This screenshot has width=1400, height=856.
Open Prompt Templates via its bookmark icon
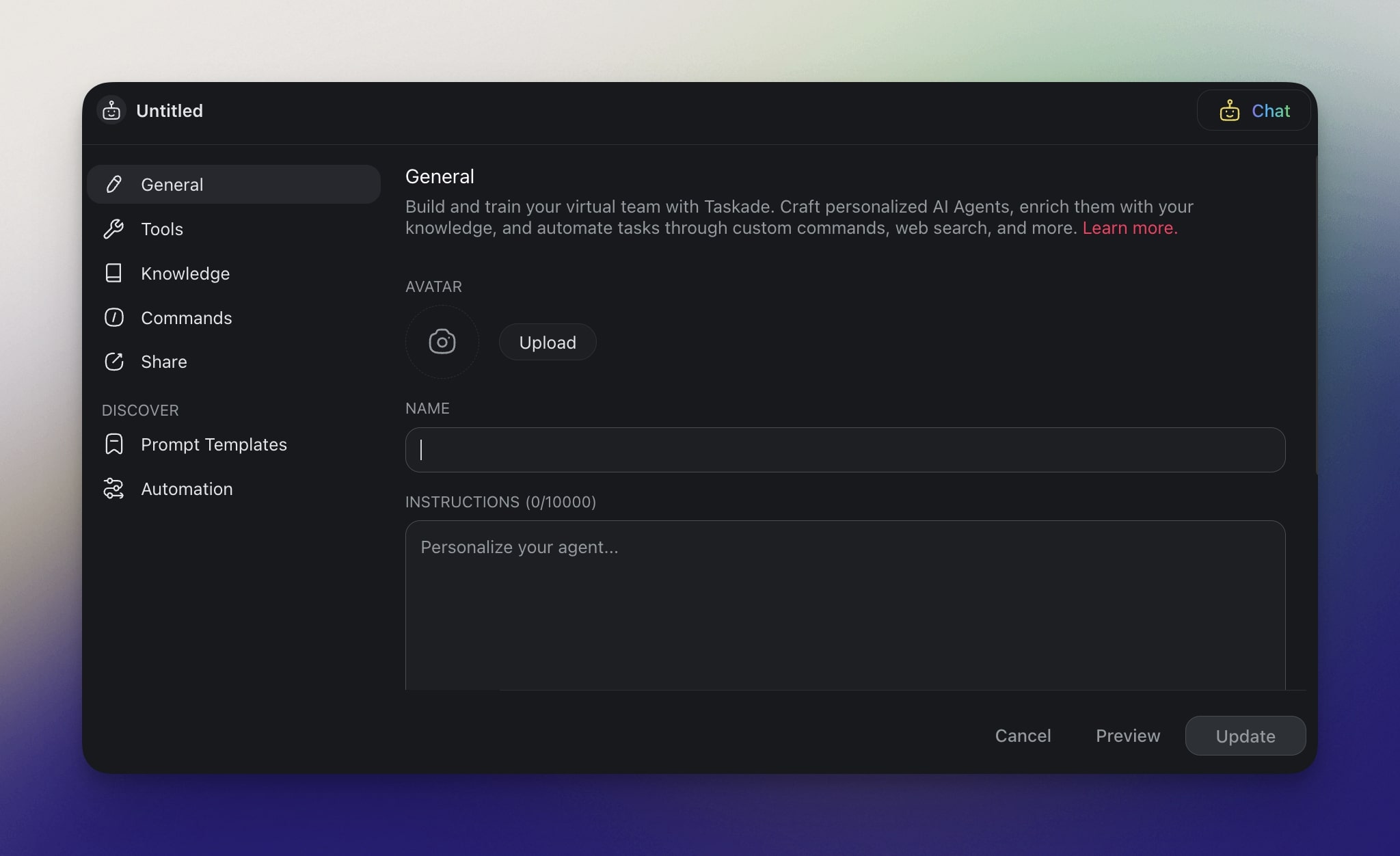114,444
